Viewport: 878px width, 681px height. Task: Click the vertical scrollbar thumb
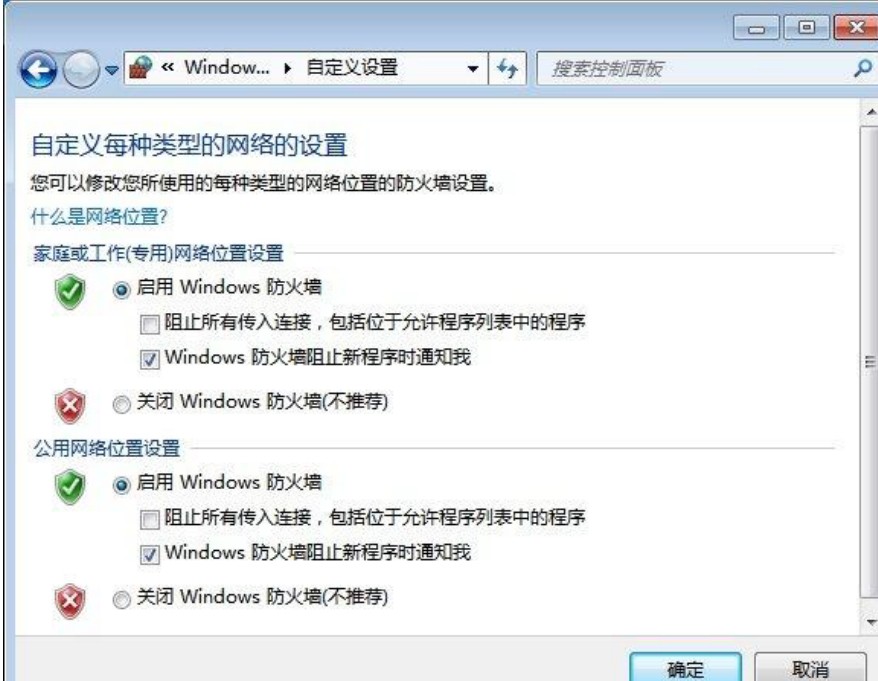[869, 362]
